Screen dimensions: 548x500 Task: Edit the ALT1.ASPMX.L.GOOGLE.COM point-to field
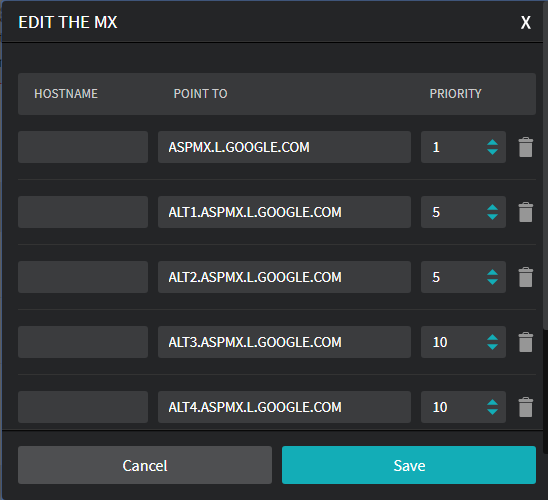284,212
